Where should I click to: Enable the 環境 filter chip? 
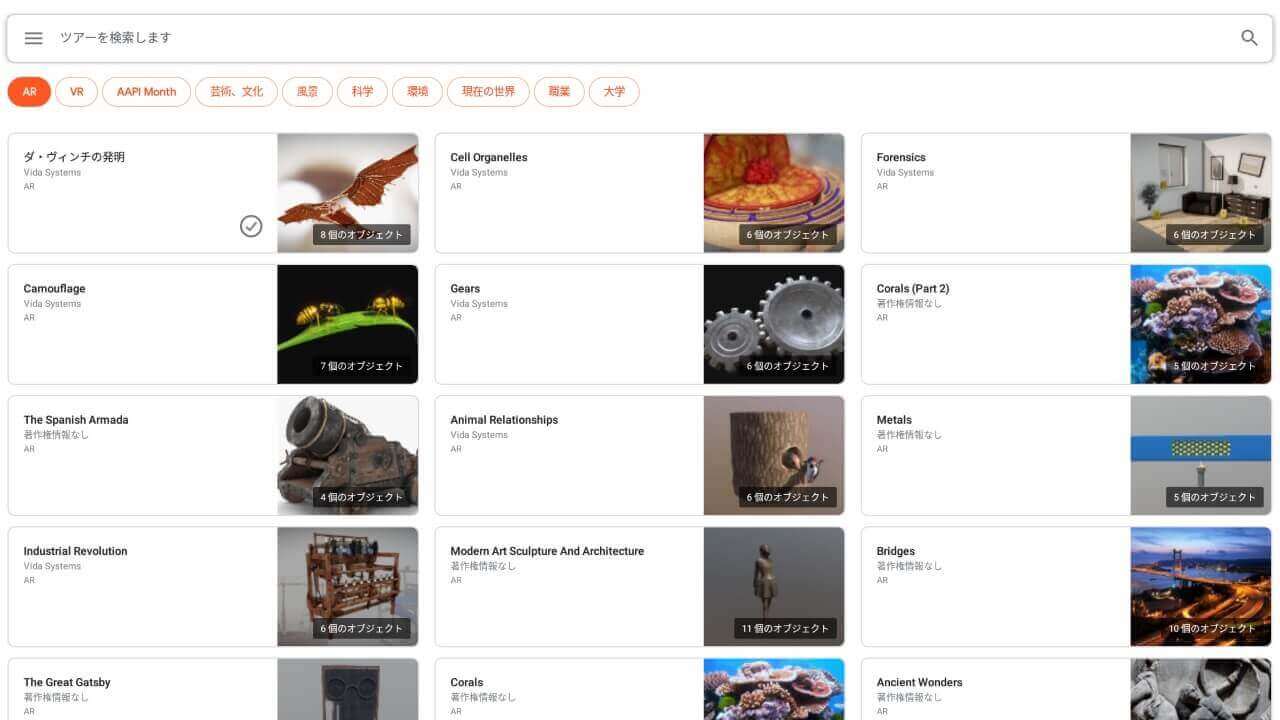click(417, 92)
